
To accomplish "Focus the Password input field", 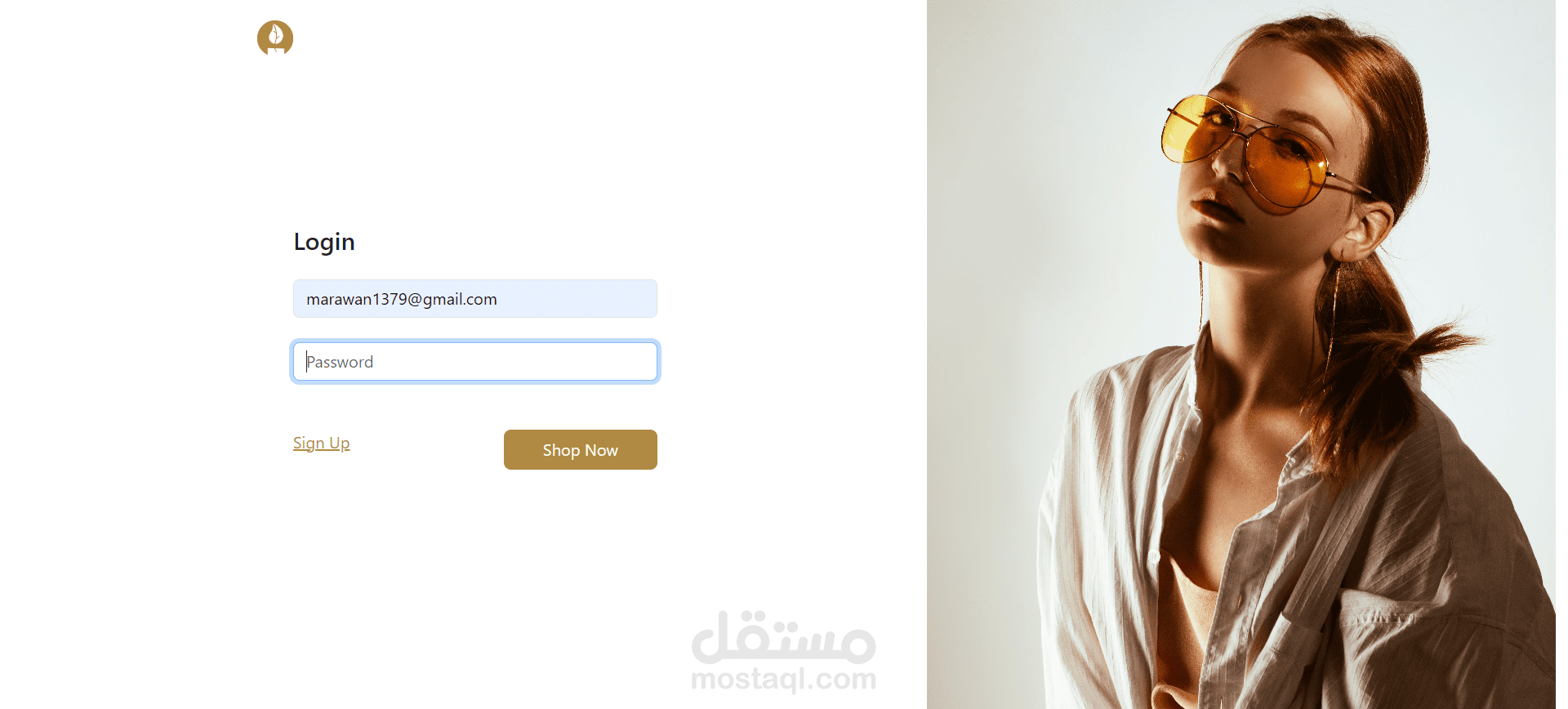I will (475, 362).
